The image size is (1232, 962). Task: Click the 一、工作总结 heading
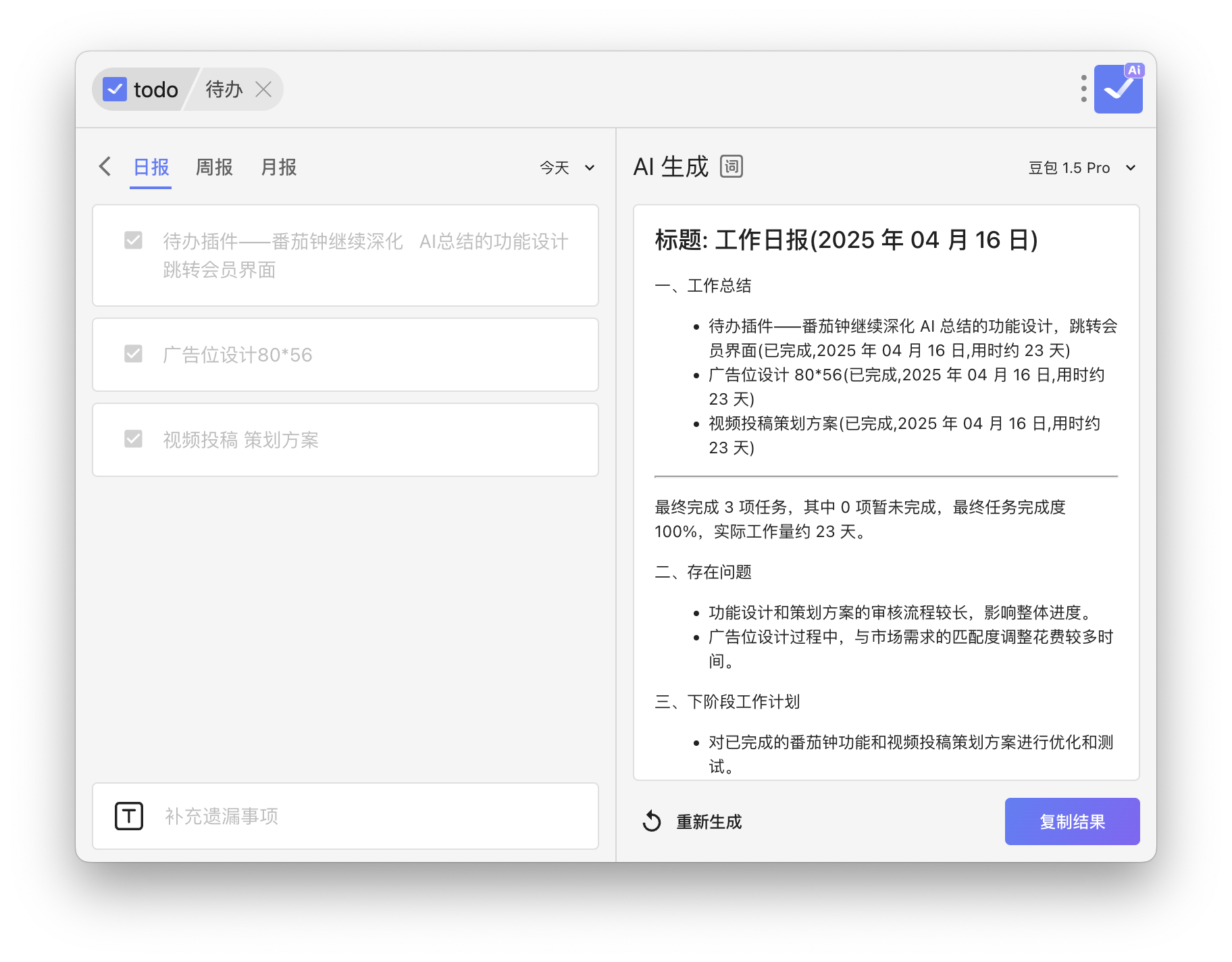(x=703, y=286)
